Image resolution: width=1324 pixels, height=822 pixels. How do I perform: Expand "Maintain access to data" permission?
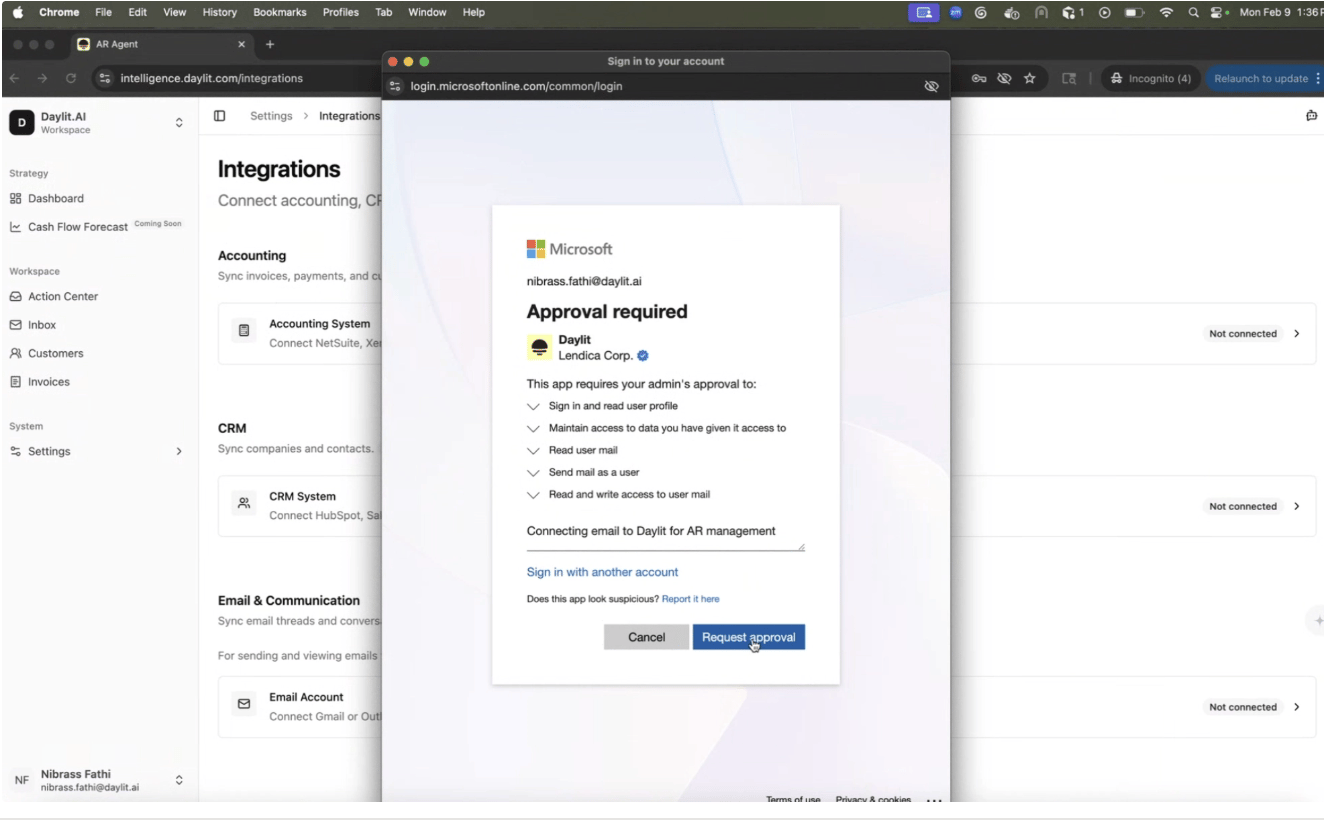click(x=532, y=428)
